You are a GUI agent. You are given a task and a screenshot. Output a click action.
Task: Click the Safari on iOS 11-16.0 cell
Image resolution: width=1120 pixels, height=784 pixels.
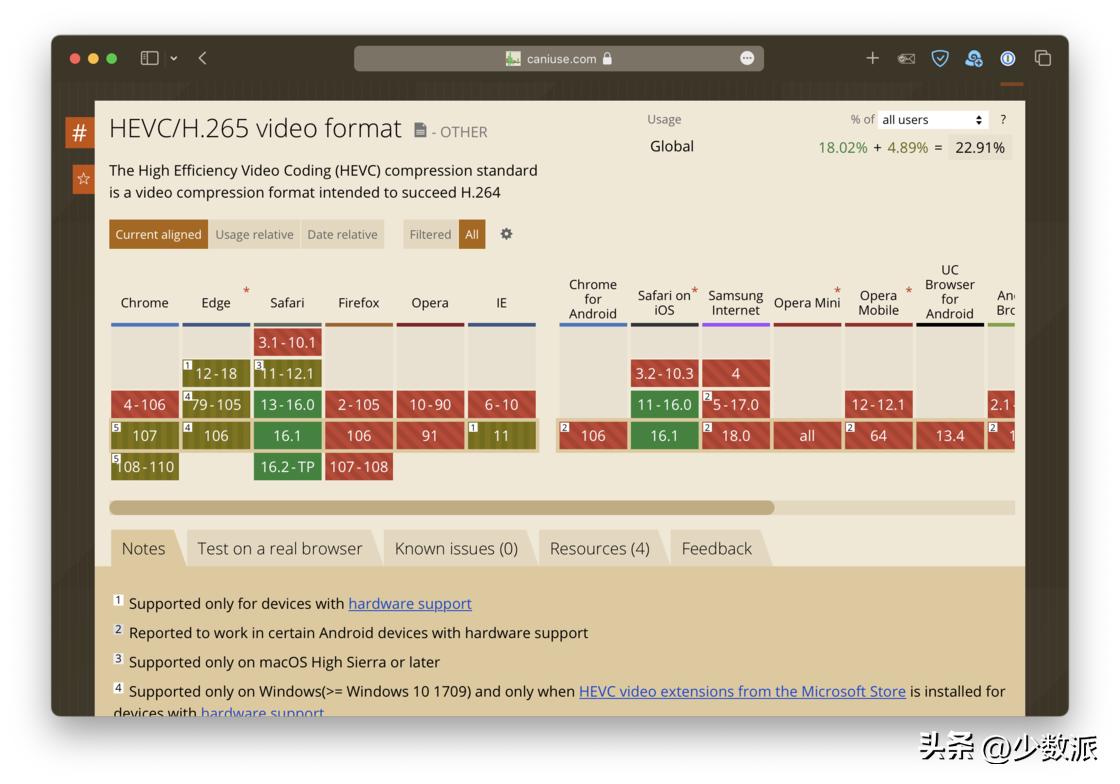(664, 405)
